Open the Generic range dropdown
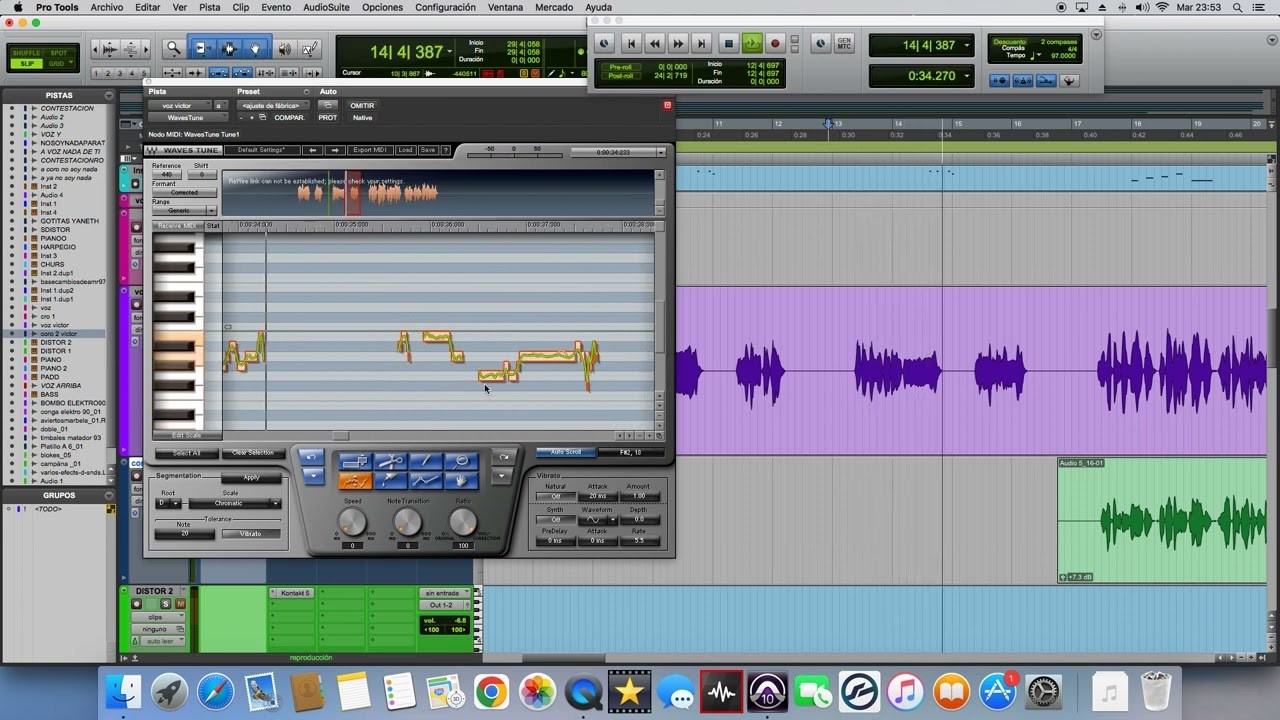 click(x=185, y=210)
